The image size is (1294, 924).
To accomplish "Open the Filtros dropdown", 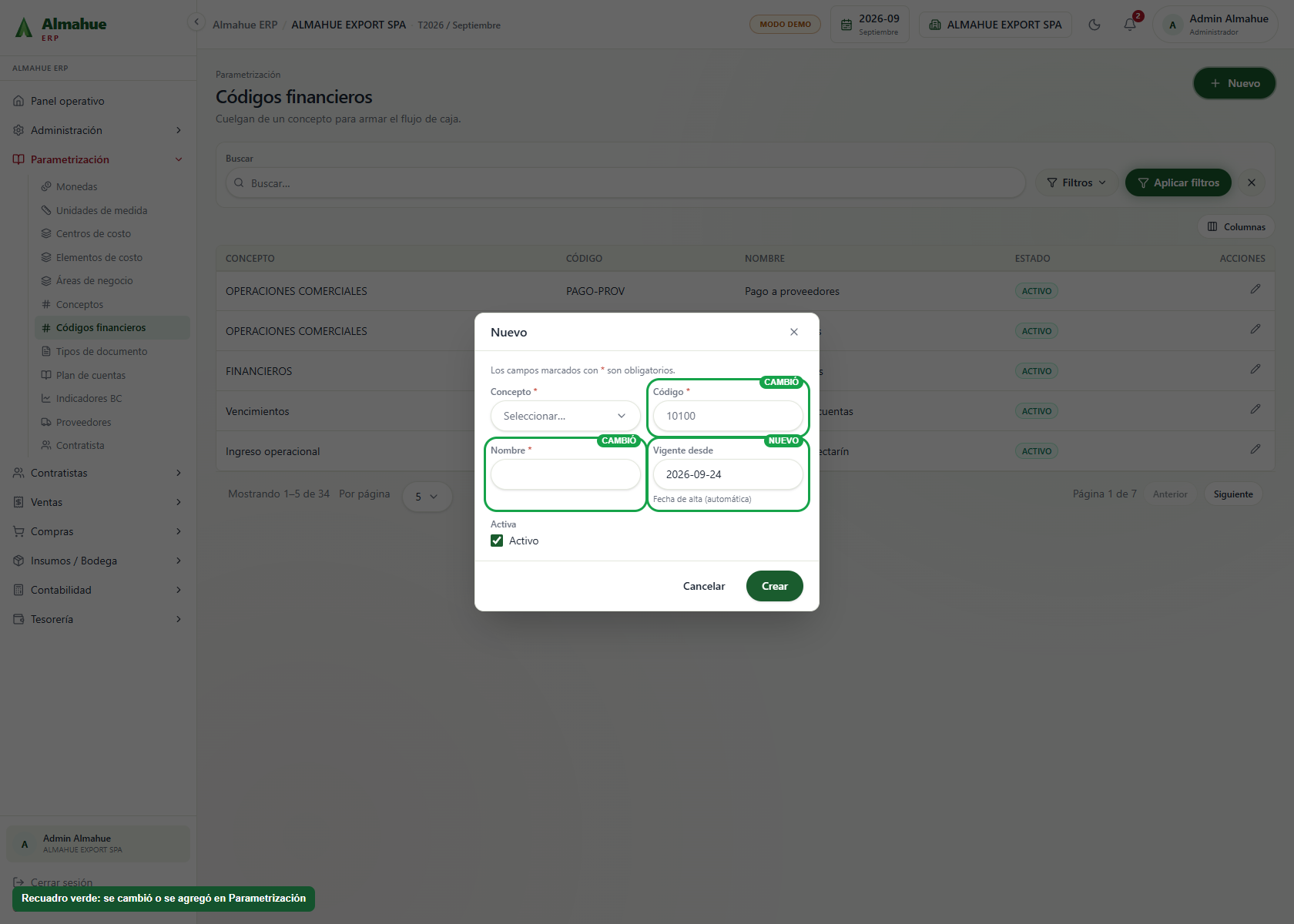I will [x=1076, y=182].
